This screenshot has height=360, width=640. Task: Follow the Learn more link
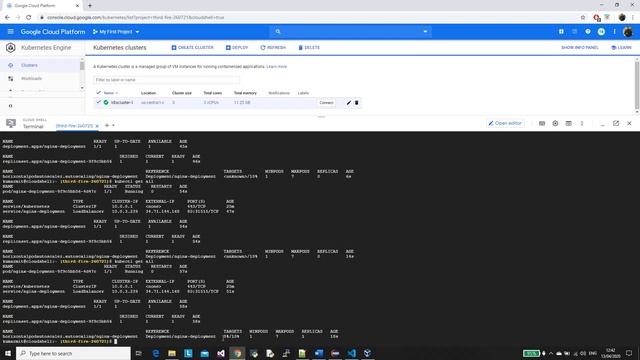[x=277, y=67]
